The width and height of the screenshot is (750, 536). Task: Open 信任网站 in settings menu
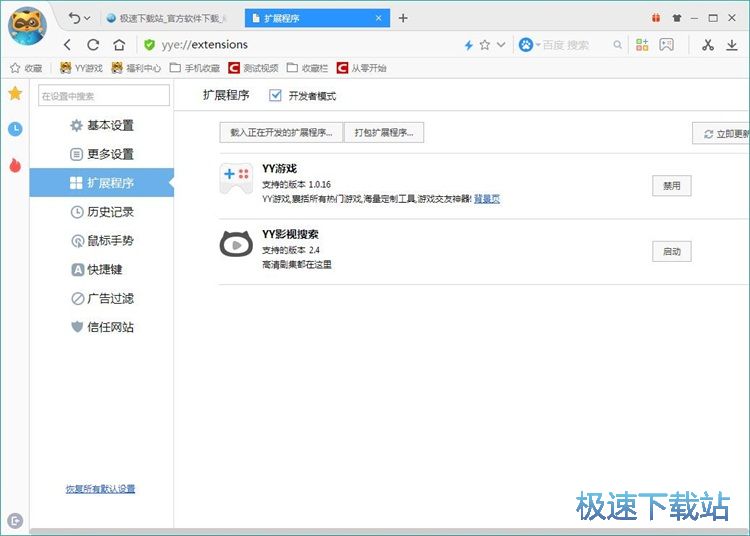point(102,327)
